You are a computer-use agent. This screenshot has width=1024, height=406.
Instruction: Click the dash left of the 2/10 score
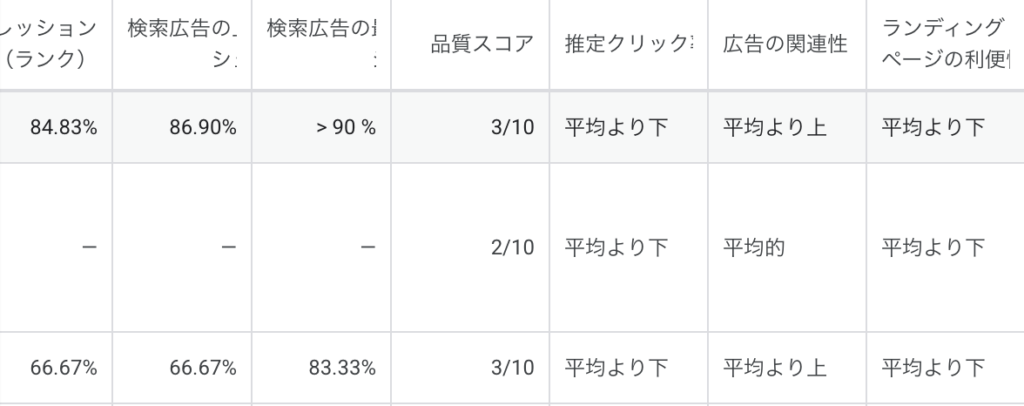point(369,247)
